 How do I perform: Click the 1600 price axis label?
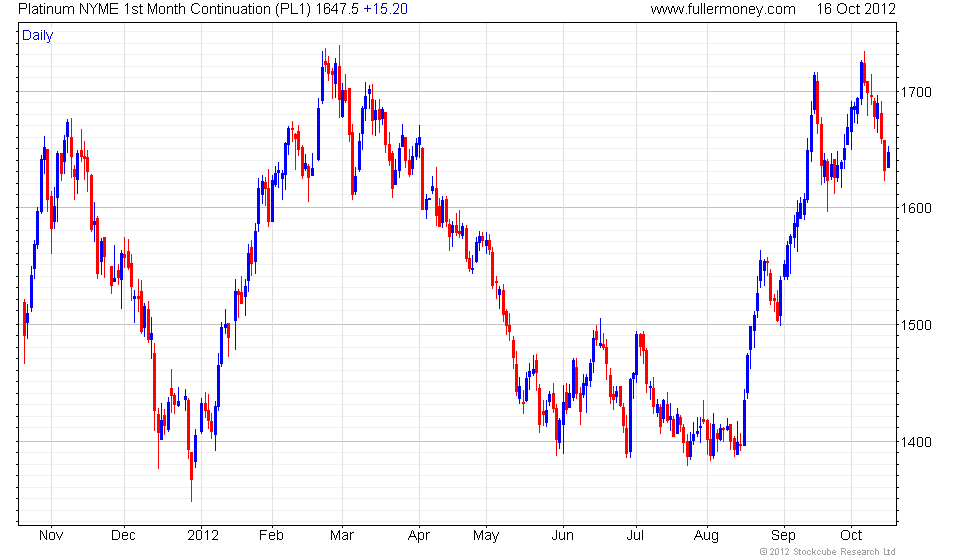point(916,208)
